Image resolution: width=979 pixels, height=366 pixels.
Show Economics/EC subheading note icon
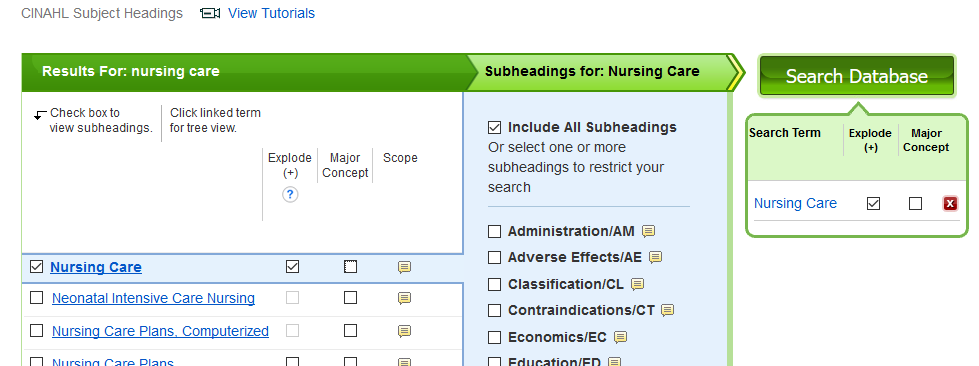coord(620,337)
